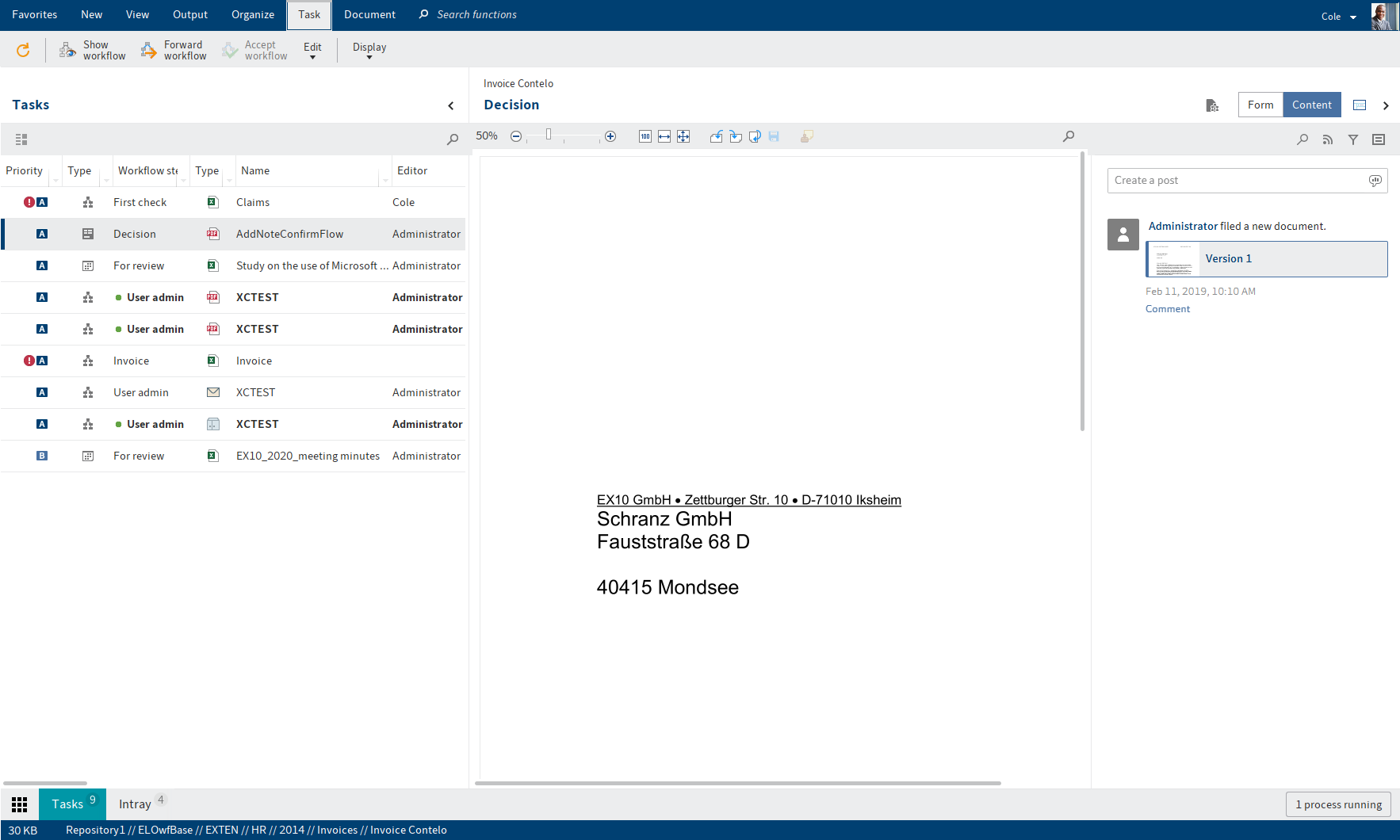Image resolution: width=1400 pixels, height=840 pixels.
Task: Switch to the Content view
Action: tap(1312, 105)
